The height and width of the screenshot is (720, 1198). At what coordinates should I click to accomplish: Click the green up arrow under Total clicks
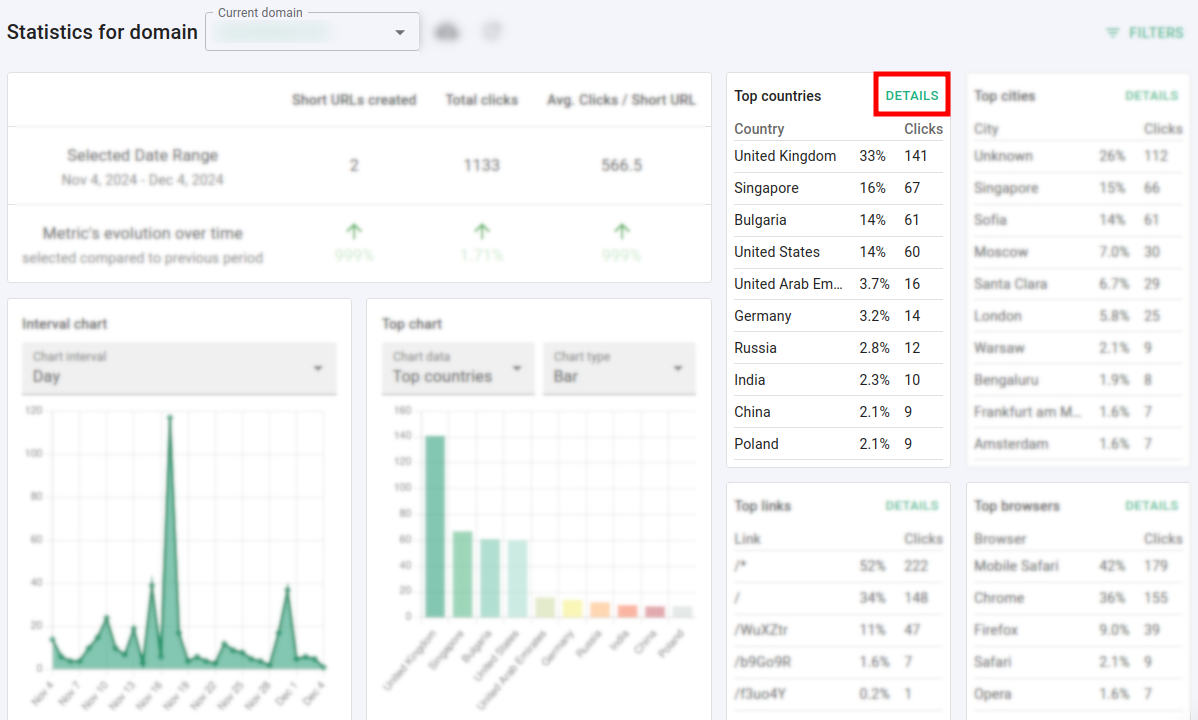481,232
